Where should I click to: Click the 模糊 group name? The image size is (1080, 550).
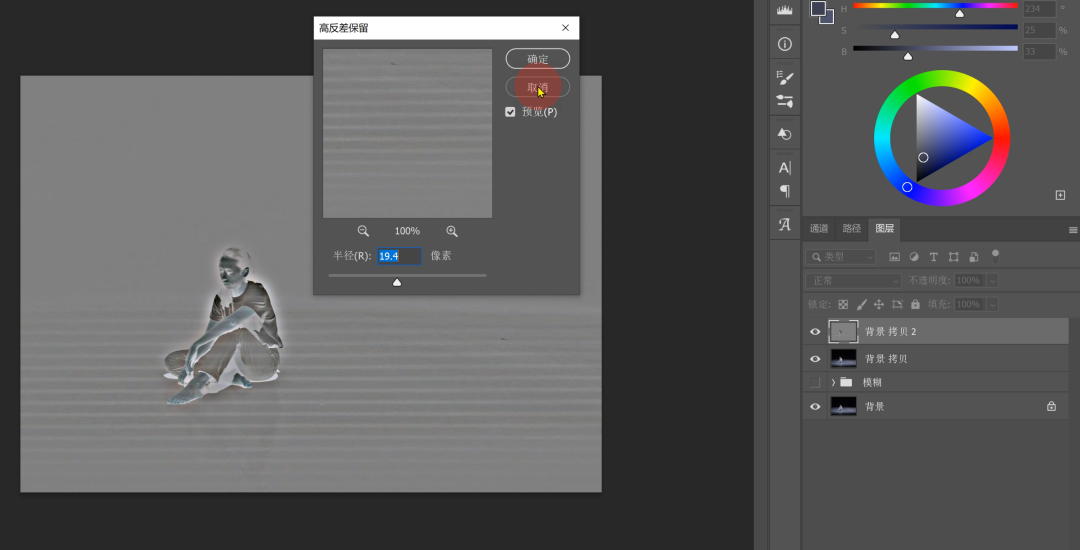(x=872, y=382)
